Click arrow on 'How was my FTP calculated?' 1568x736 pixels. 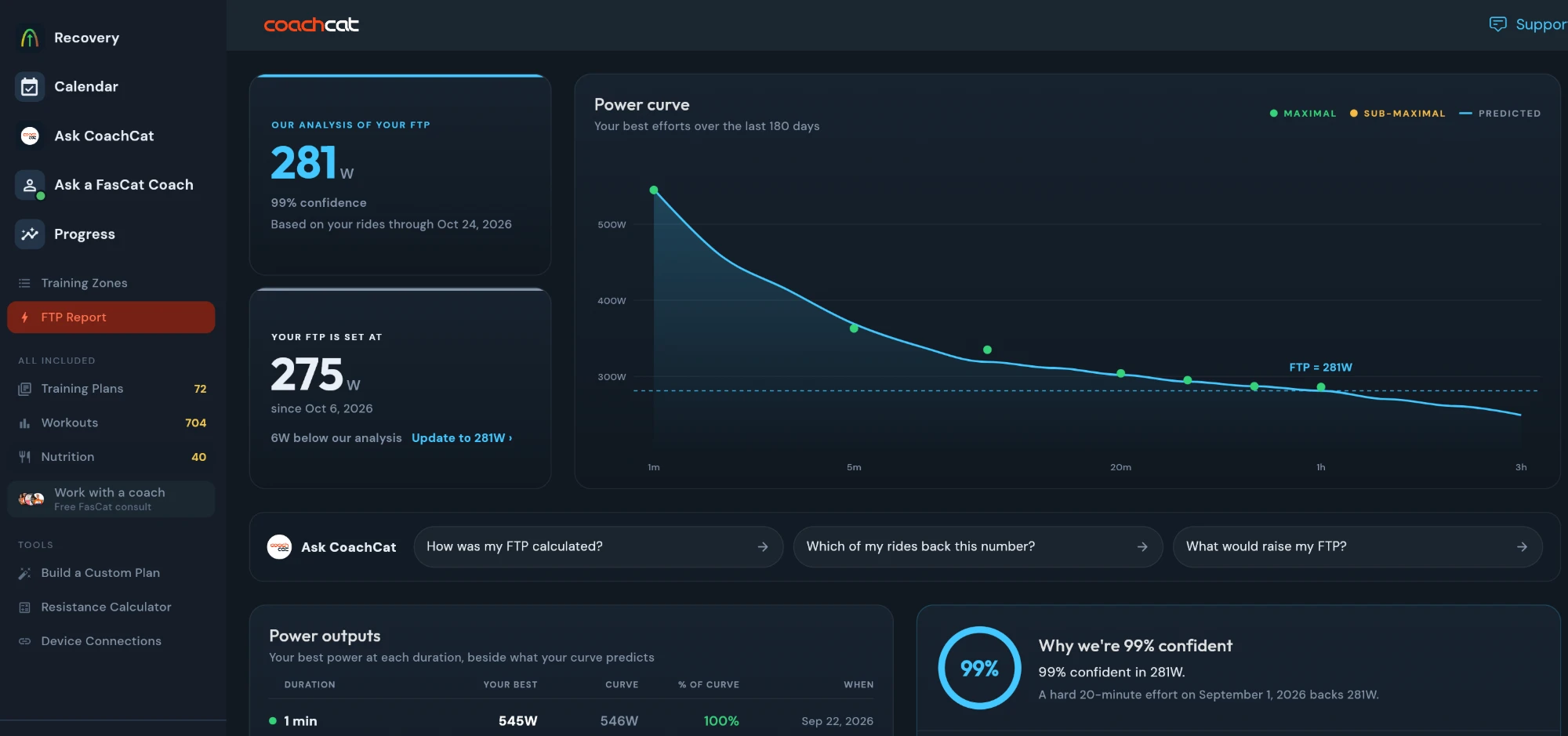click(x=763, y=547)
